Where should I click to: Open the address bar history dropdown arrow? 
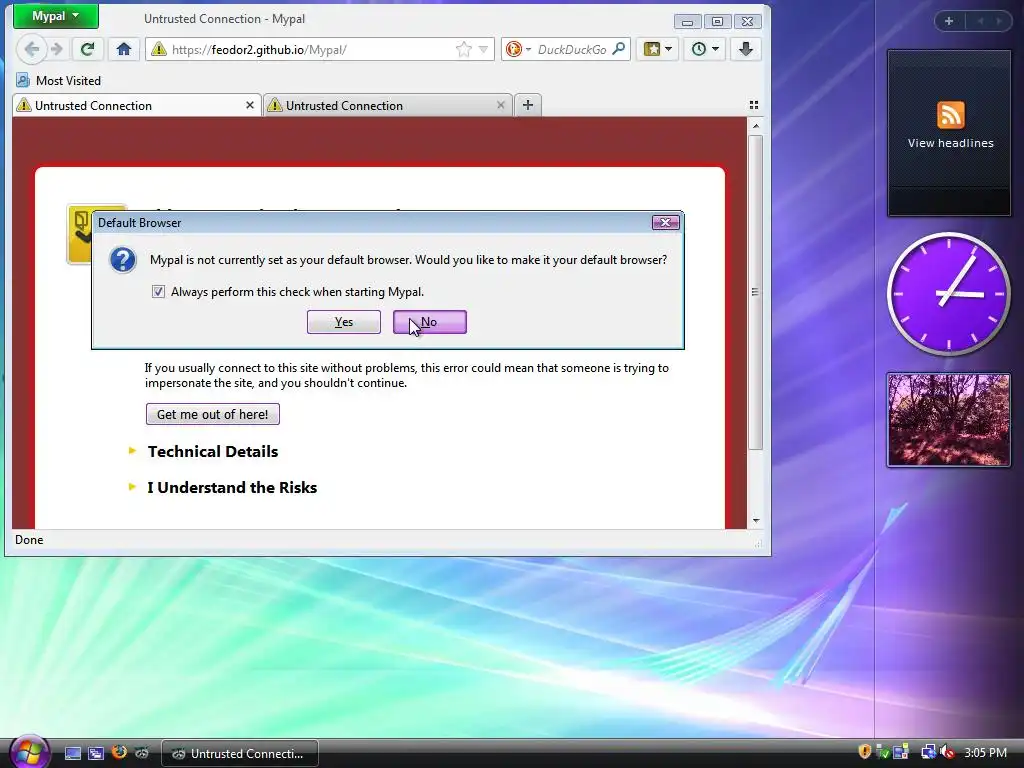483,50
